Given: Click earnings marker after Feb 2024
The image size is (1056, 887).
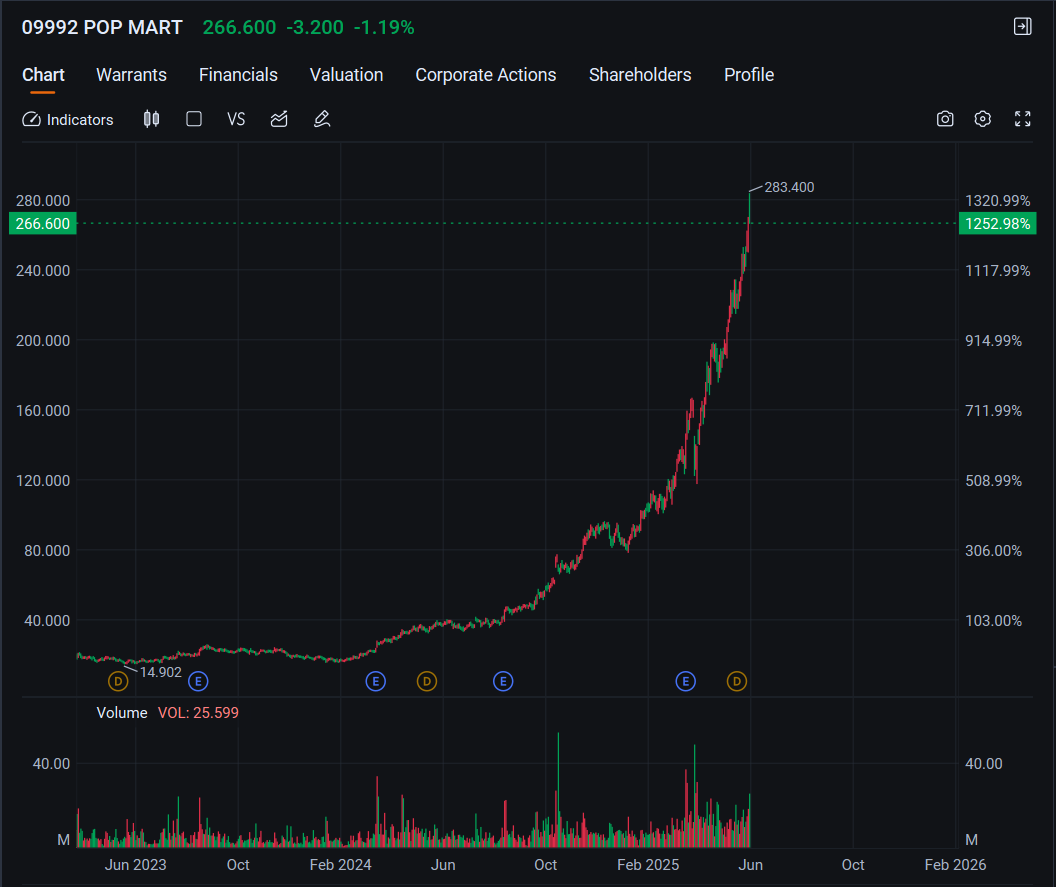Looking at the screenshot, I should (376, 682).
